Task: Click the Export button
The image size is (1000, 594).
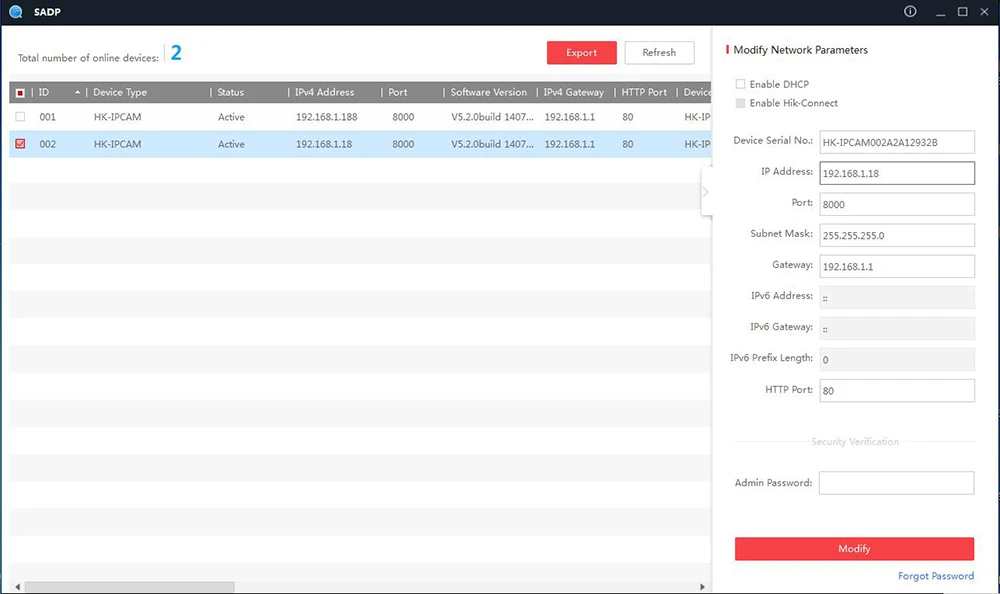Action: tap(582, 52)
